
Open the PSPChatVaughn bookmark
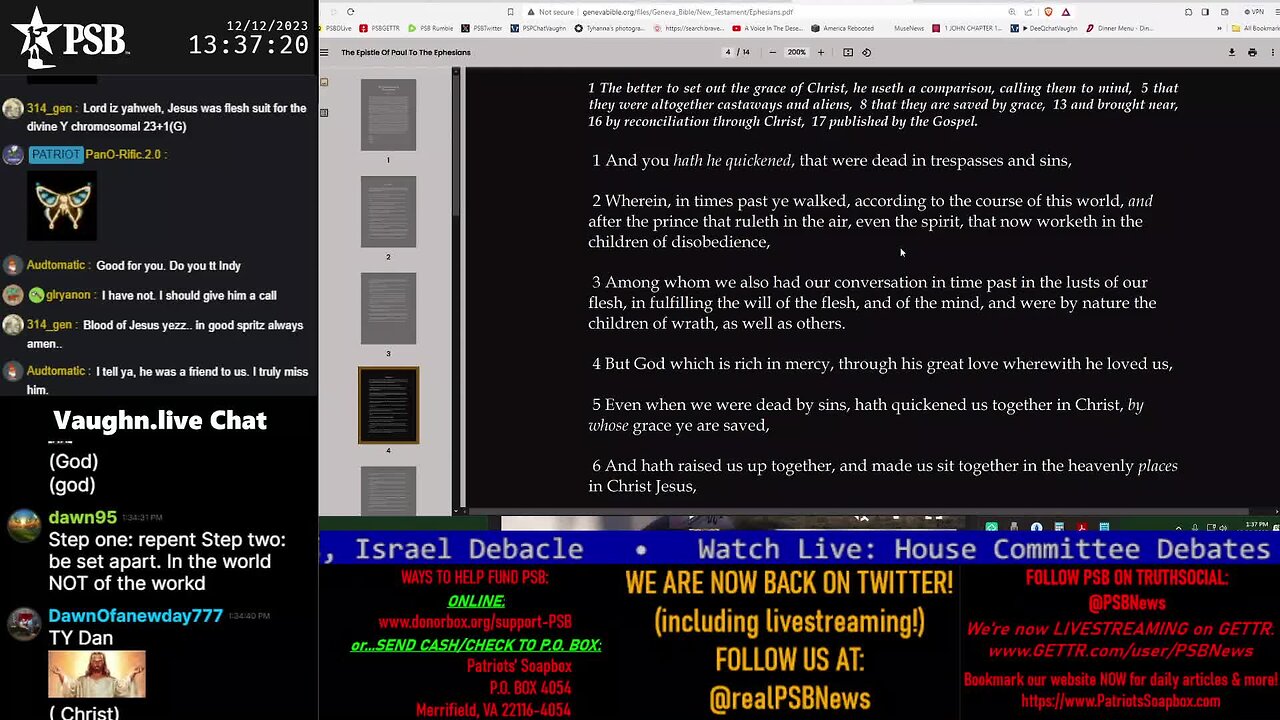[537, 28]
